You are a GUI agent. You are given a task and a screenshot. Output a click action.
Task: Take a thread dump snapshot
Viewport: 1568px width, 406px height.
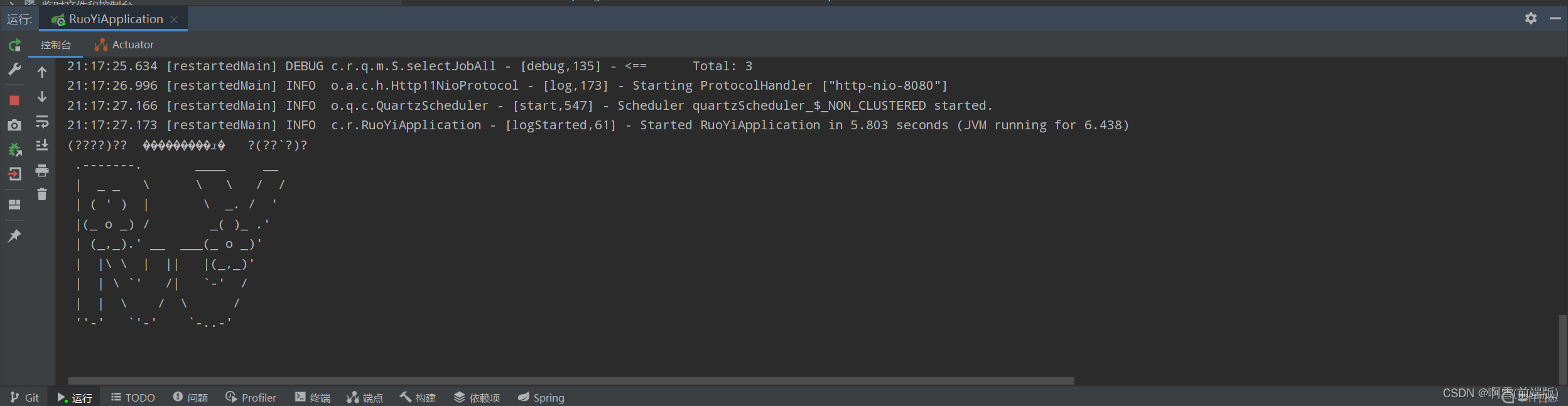pos(14,124)
